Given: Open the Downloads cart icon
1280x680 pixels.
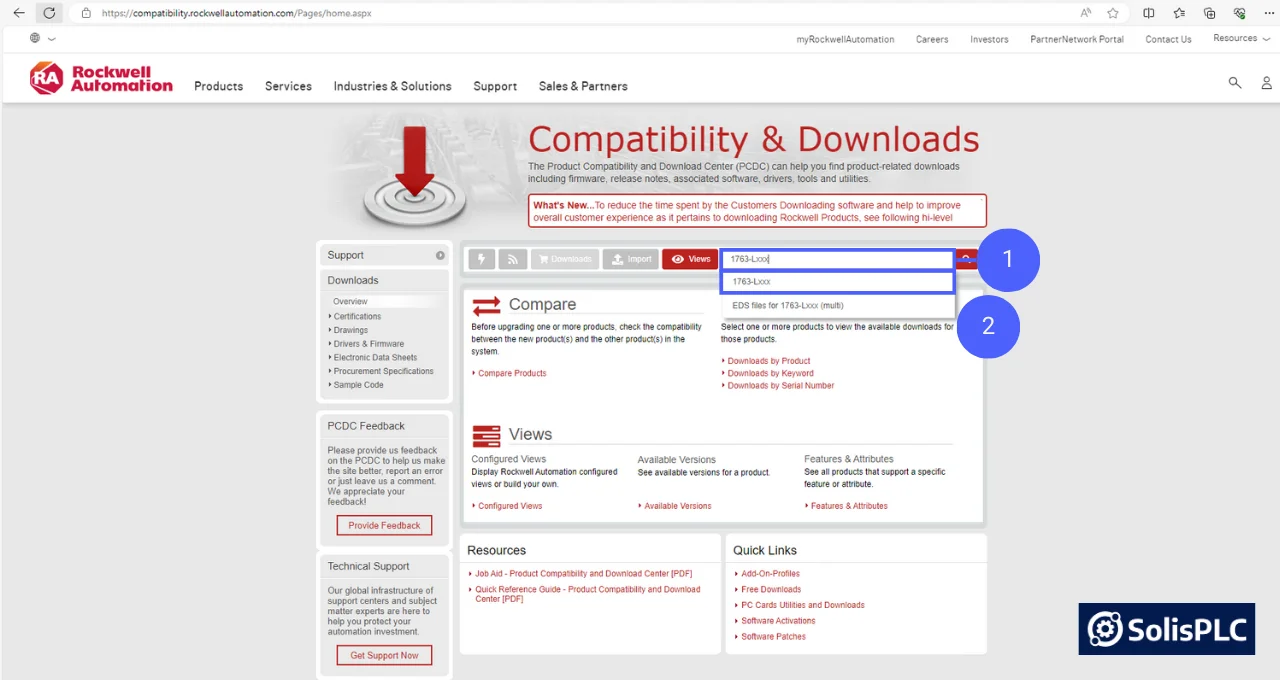Looking at the screenshot, I should coord(564,258).
